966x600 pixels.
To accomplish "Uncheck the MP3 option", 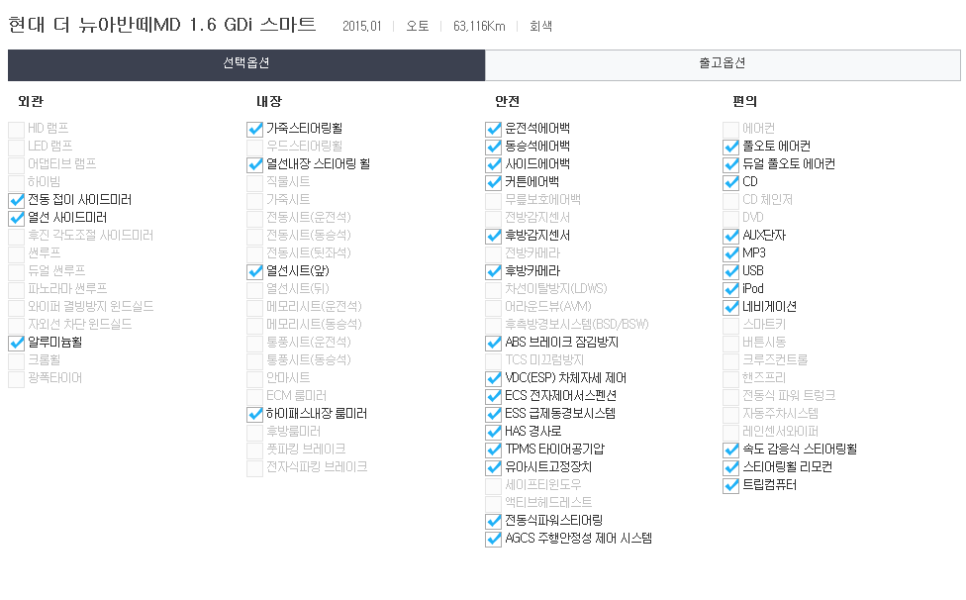I will coord(731,254).
